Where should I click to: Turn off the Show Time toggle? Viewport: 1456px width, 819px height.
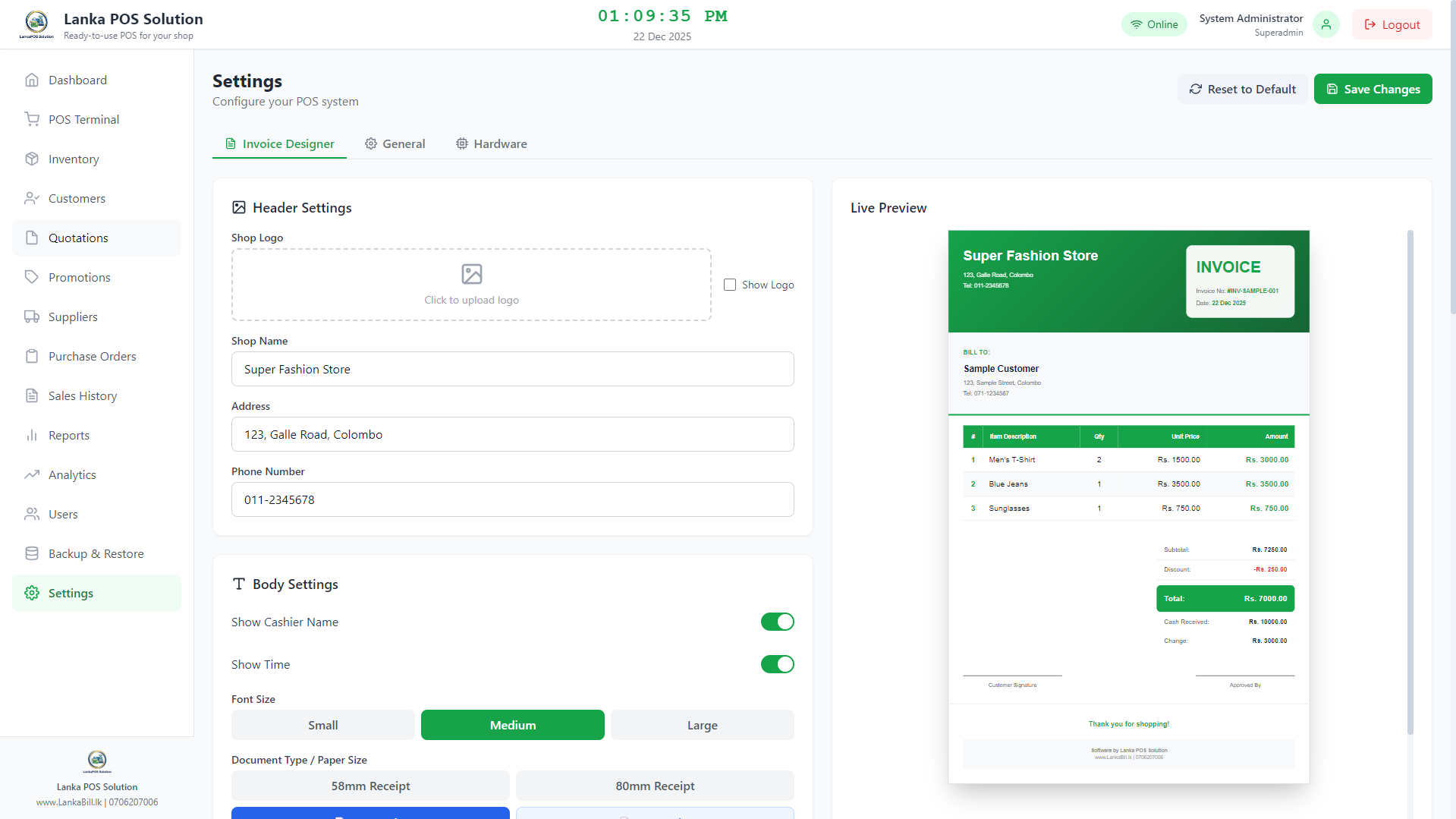777,664
